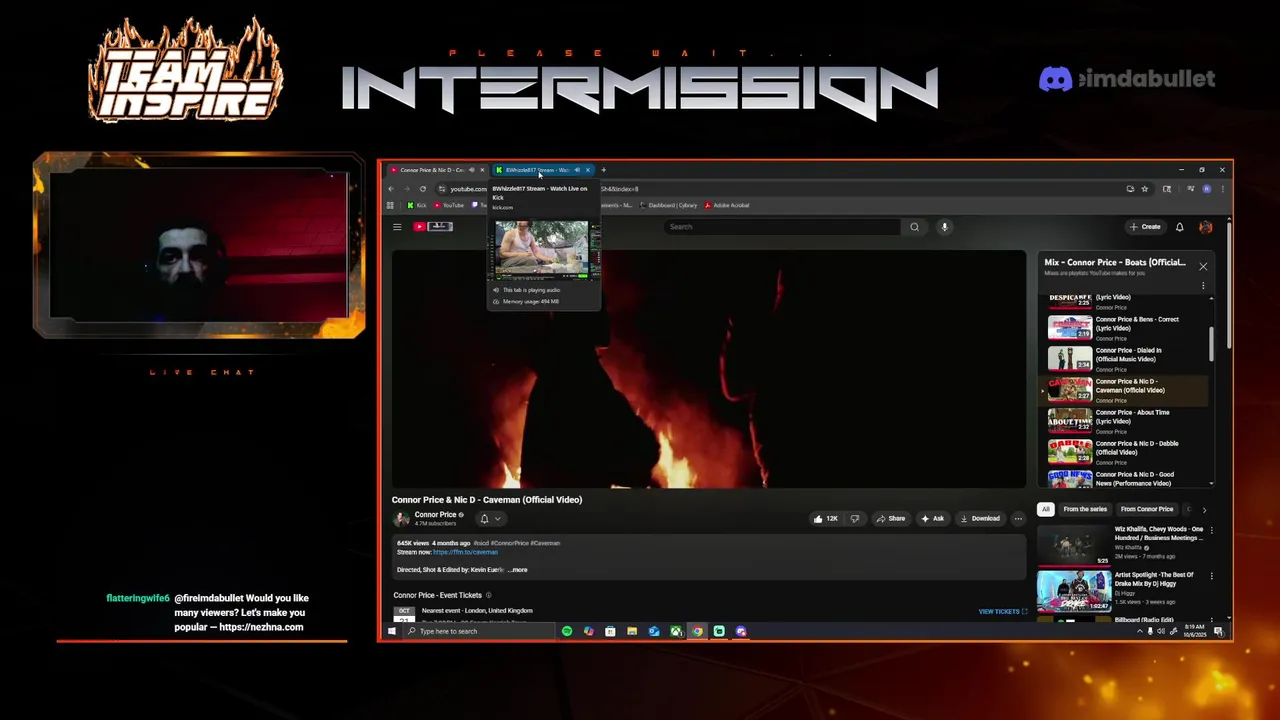Click VIEW TICKETS link
Screen dimensions: 1280x720
pyautogui.click(x=1003, y=611)
